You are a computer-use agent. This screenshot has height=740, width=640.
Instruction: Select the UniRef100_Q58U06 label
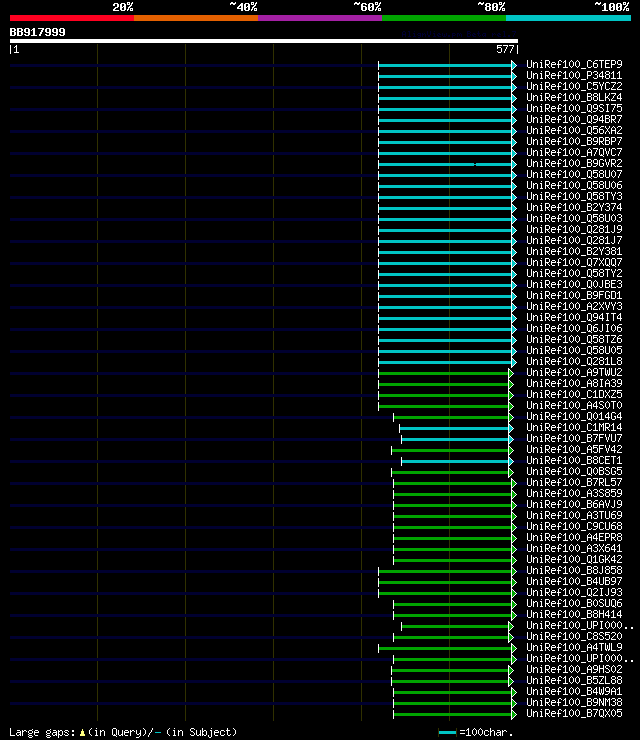point(574,185)
